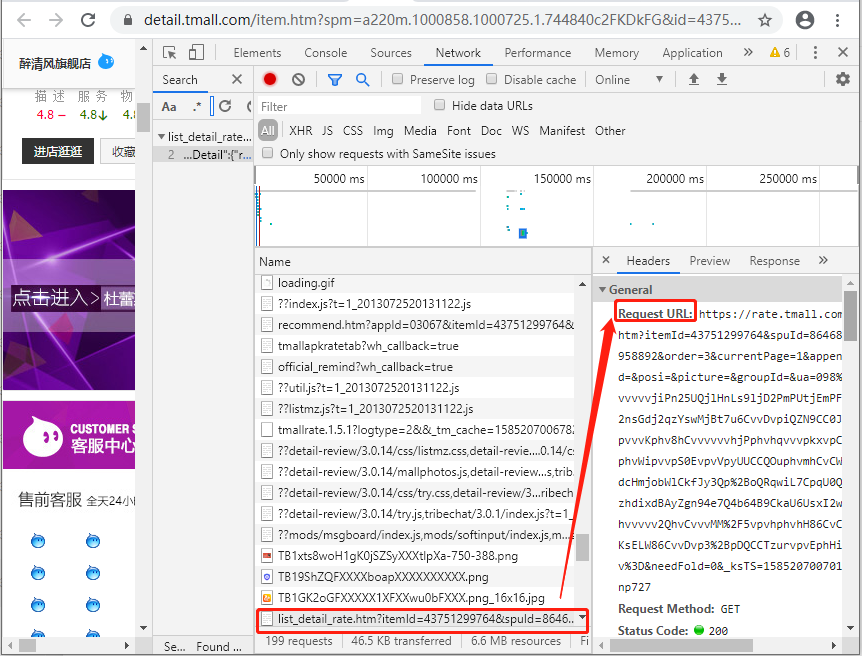
Task: Switch to the Sources tab
Action: (x=390, y=53)
